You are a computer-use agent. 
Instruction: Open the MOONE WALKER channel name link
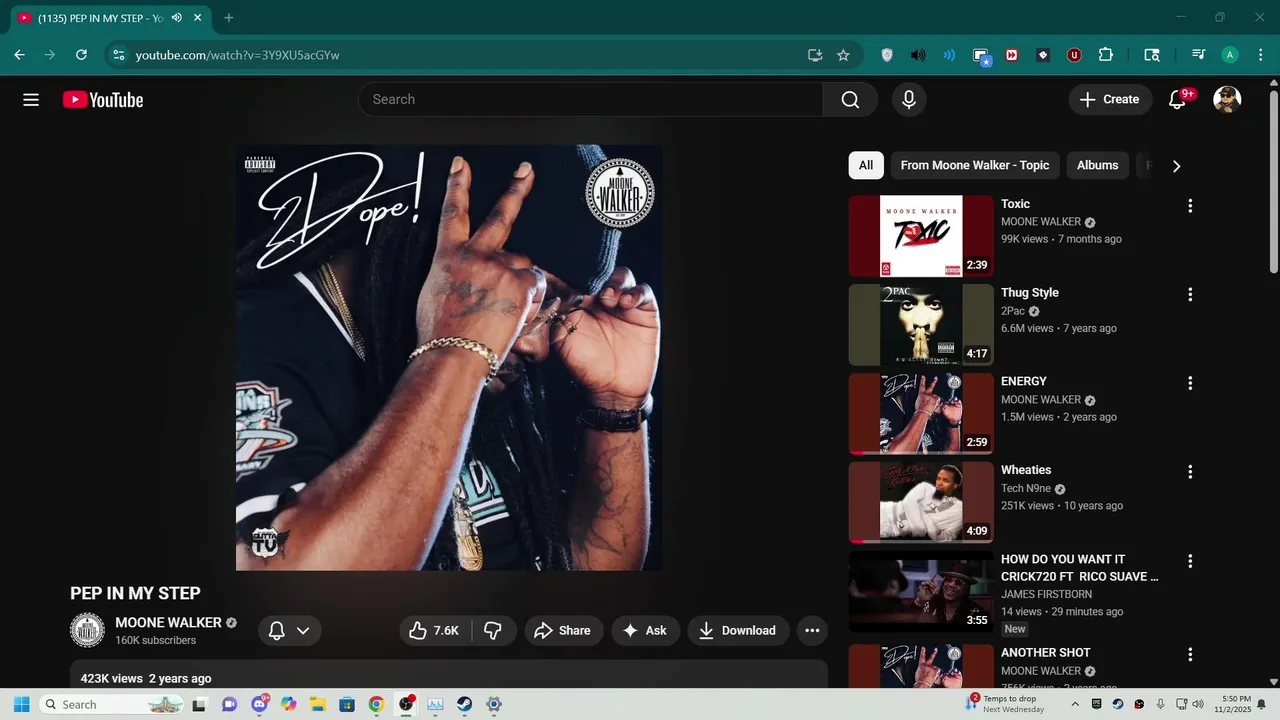(x=168, y=622)
